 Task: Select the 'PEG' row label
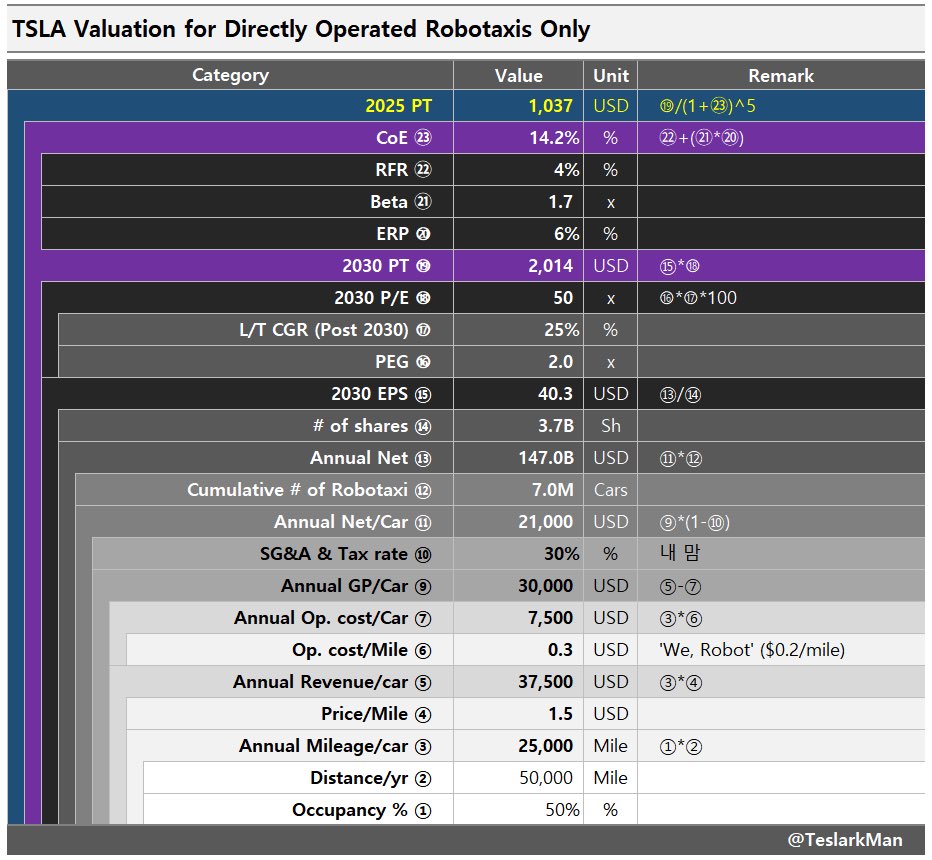[403, 362]
